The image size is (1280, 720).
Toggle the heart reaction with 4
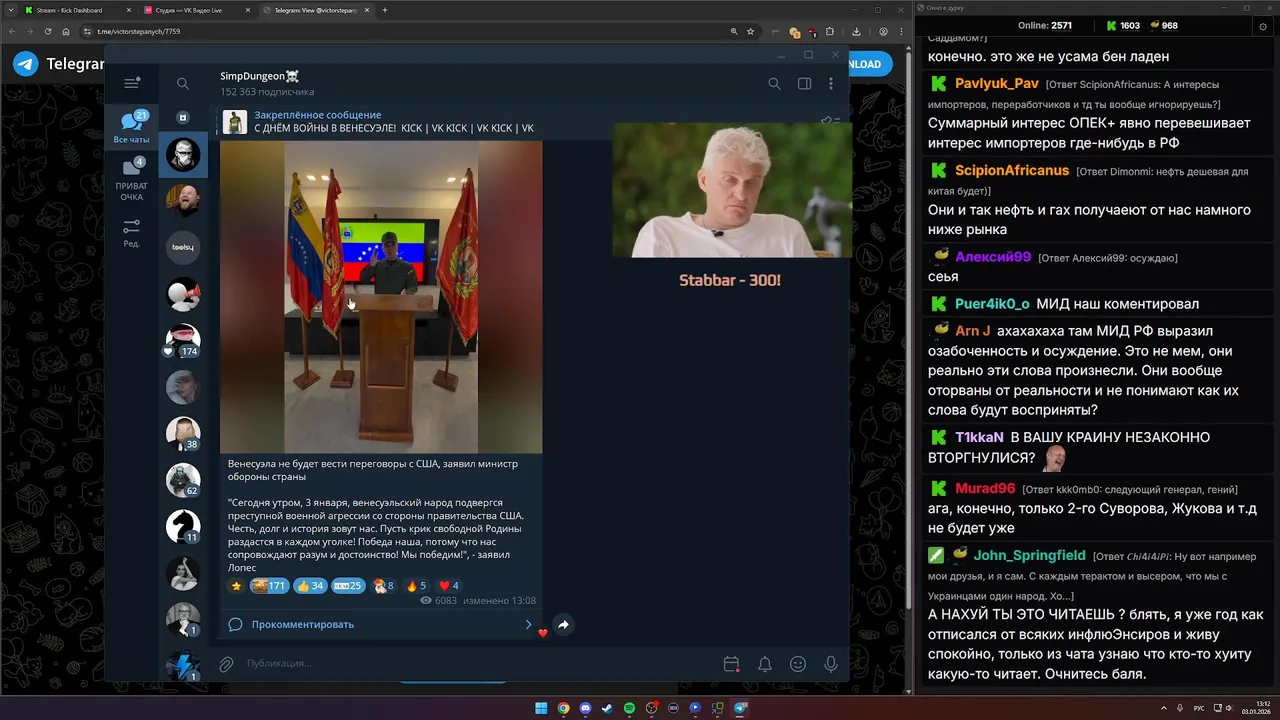[x=449, y=586]
